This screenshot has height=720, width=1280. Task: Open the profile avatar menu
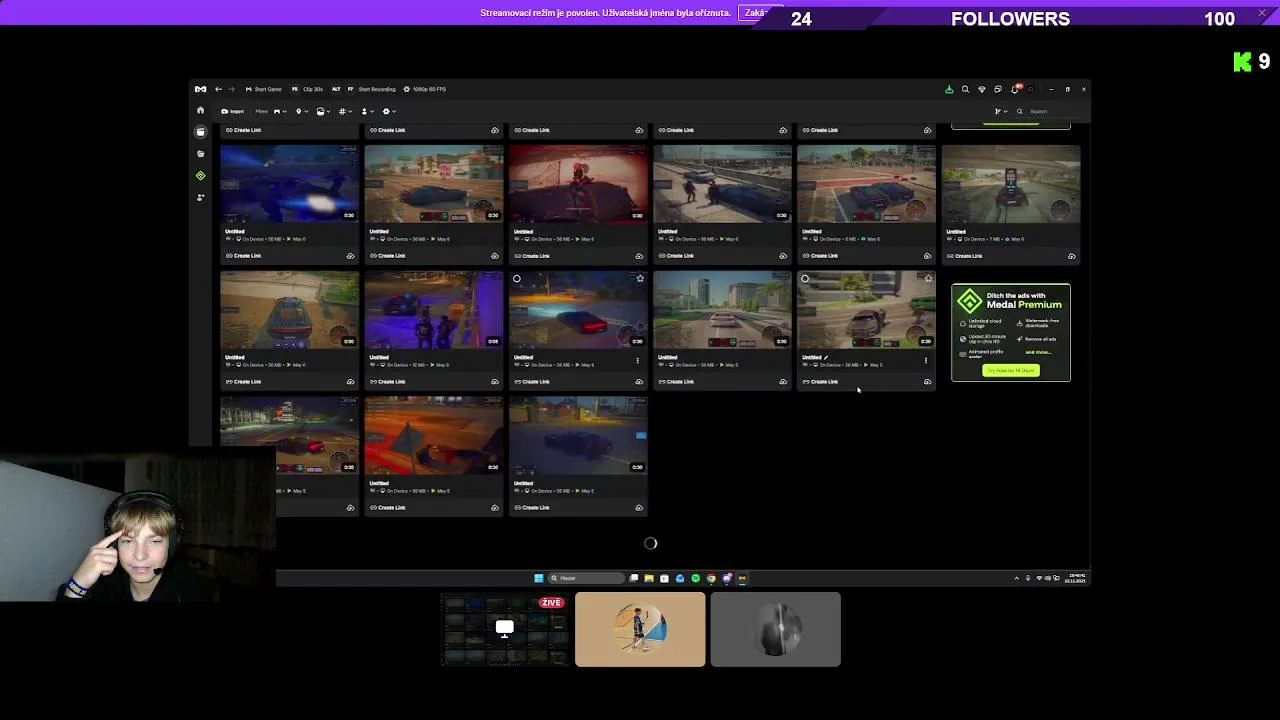click(x=1031, y=89)
